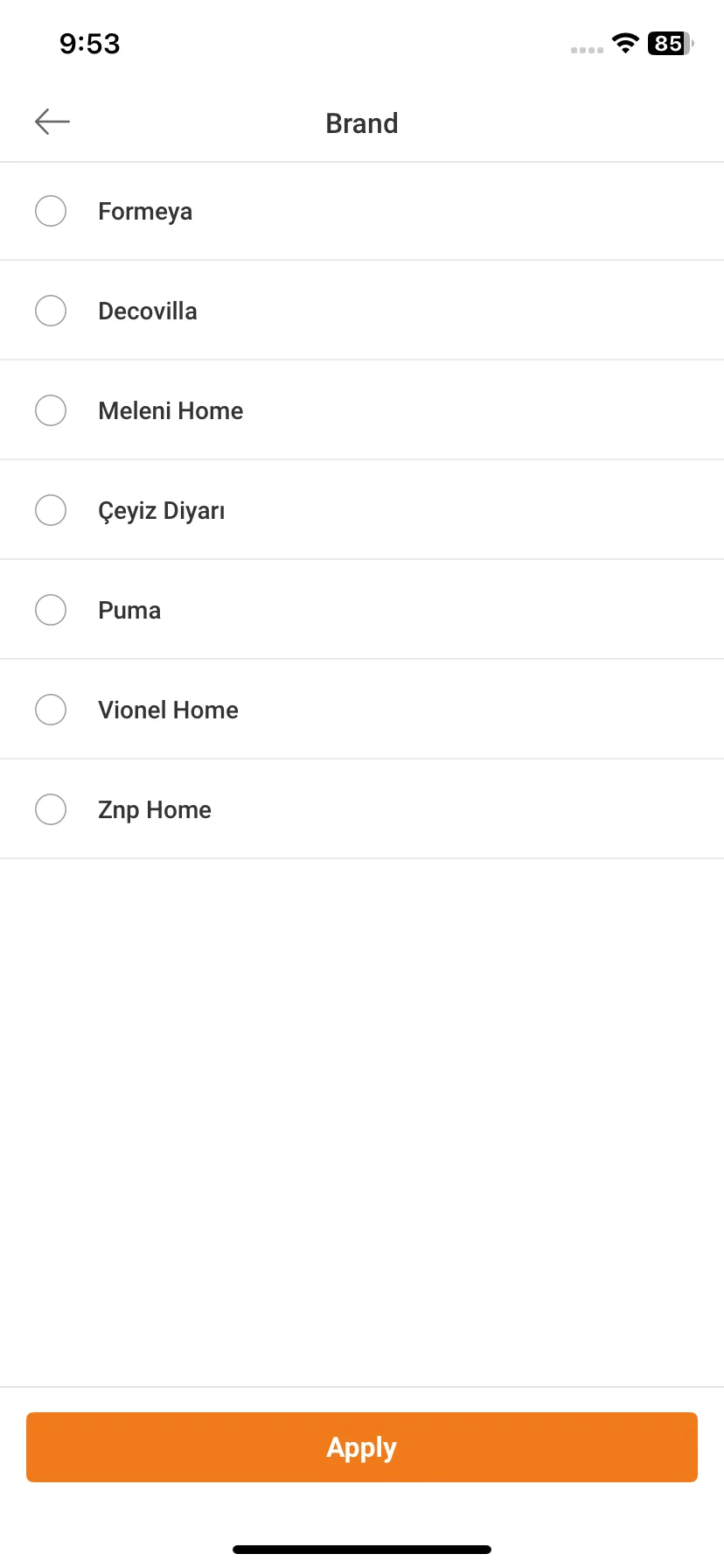
Task: Tap the Znp Home text label
Action: pos(155,810)
